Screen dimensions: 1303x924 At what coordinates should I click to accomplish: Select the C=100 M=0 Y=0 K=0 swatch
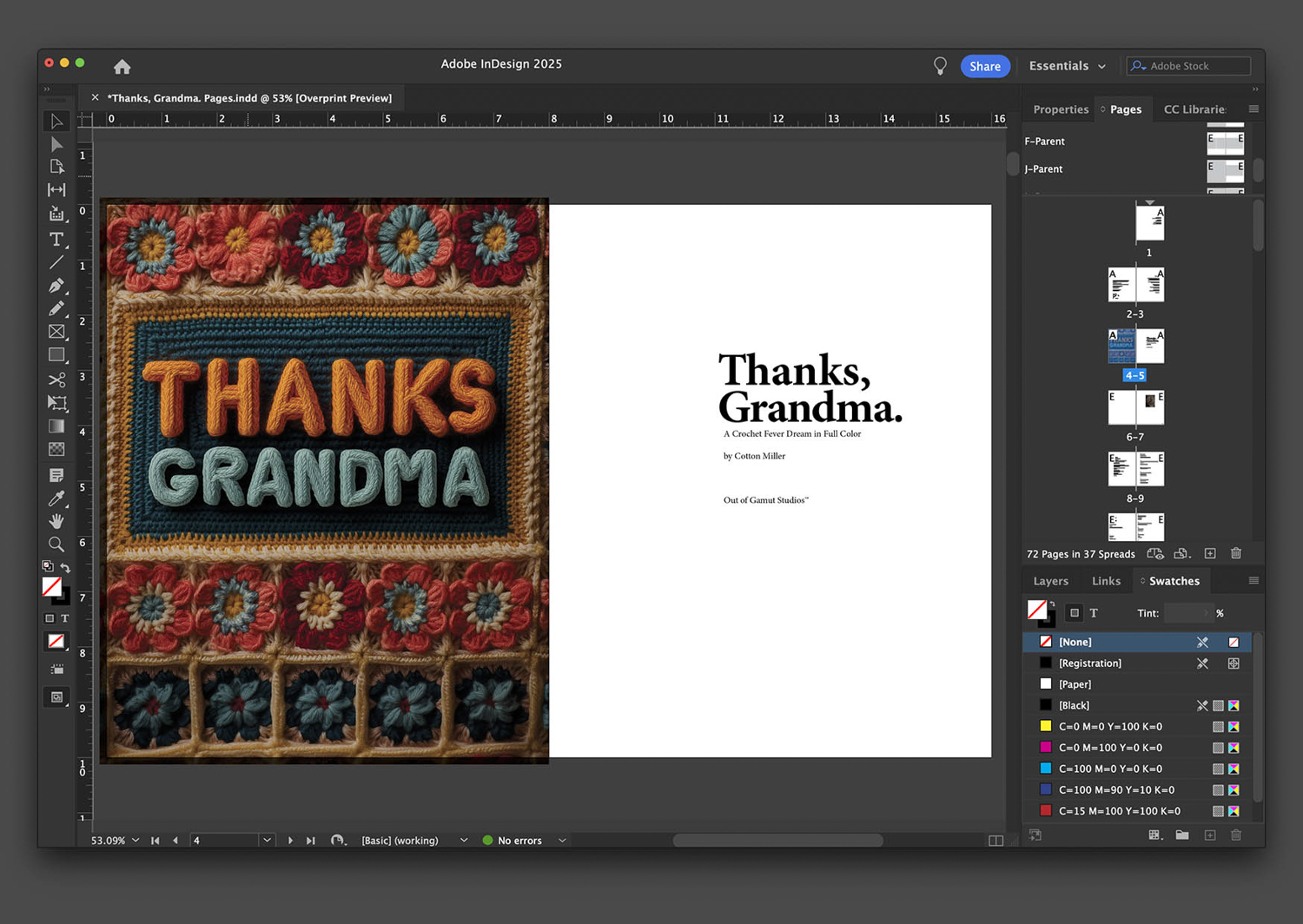1109,769
